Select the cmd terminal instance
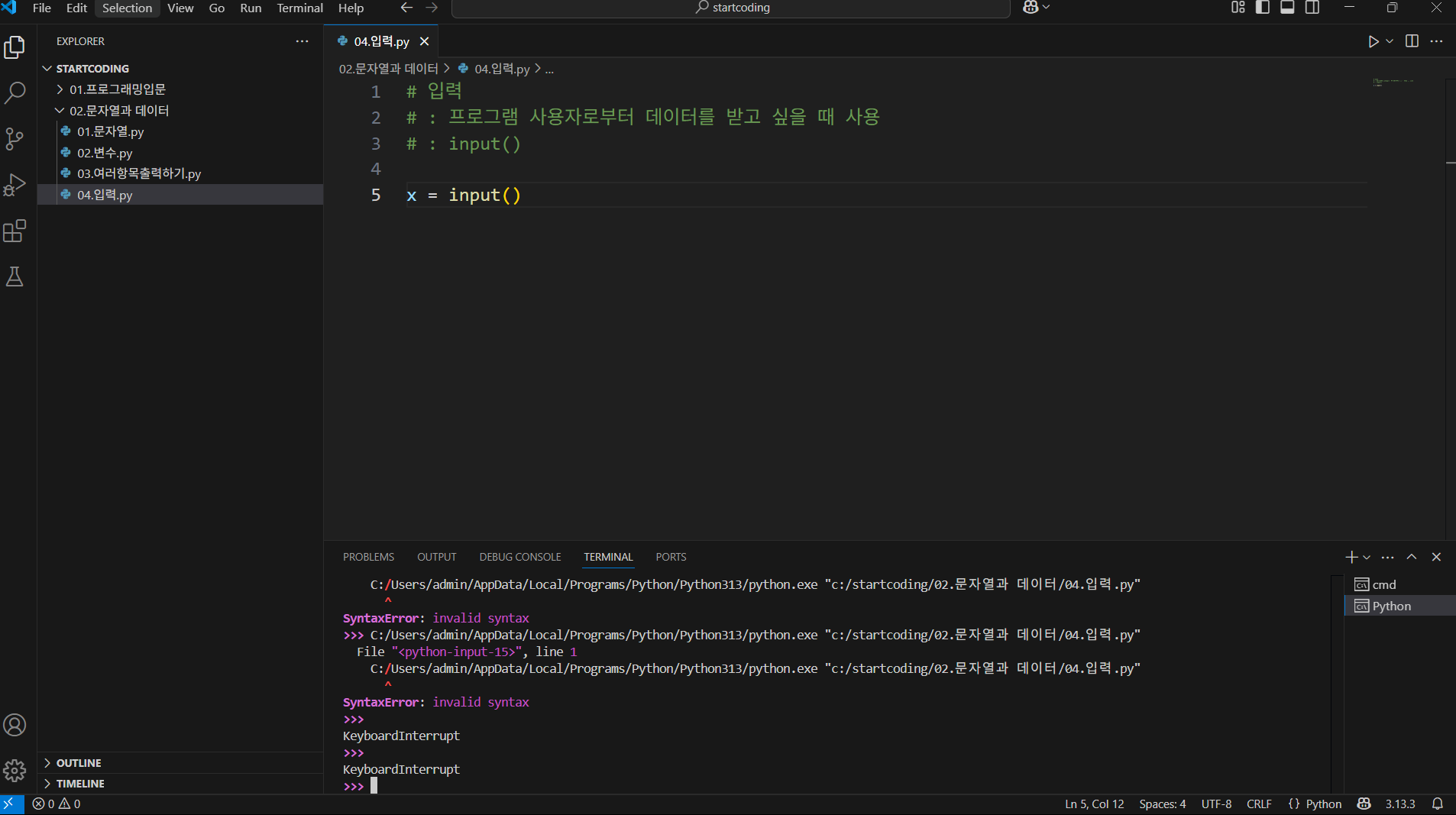Screen dimensions: 1456x815 click(x=1399, y=584)
